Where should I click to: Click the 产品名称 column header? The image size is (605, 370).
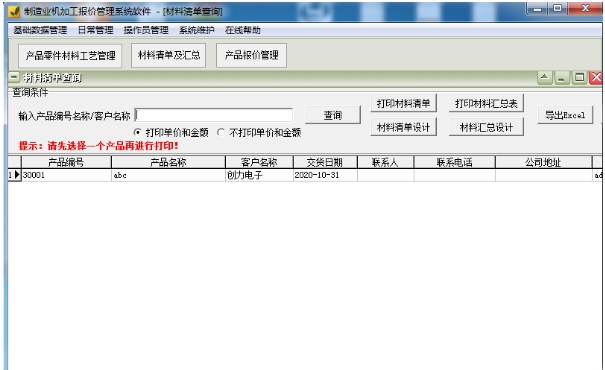point(168,162)
